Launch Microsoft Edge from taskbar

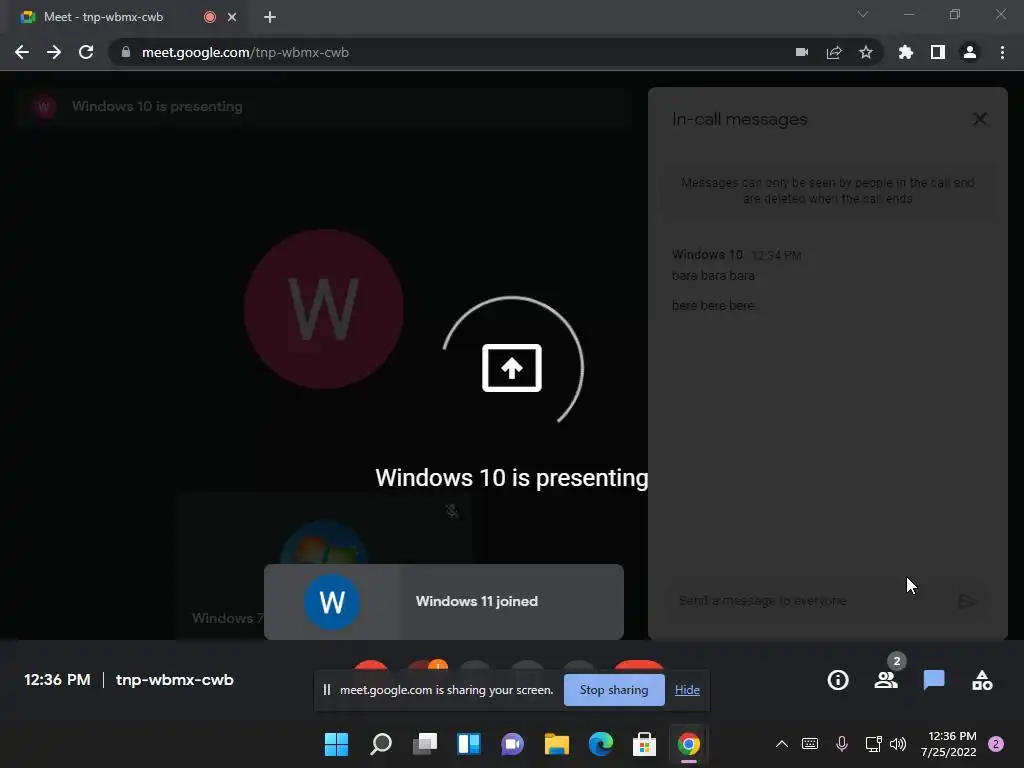[601, 744]
